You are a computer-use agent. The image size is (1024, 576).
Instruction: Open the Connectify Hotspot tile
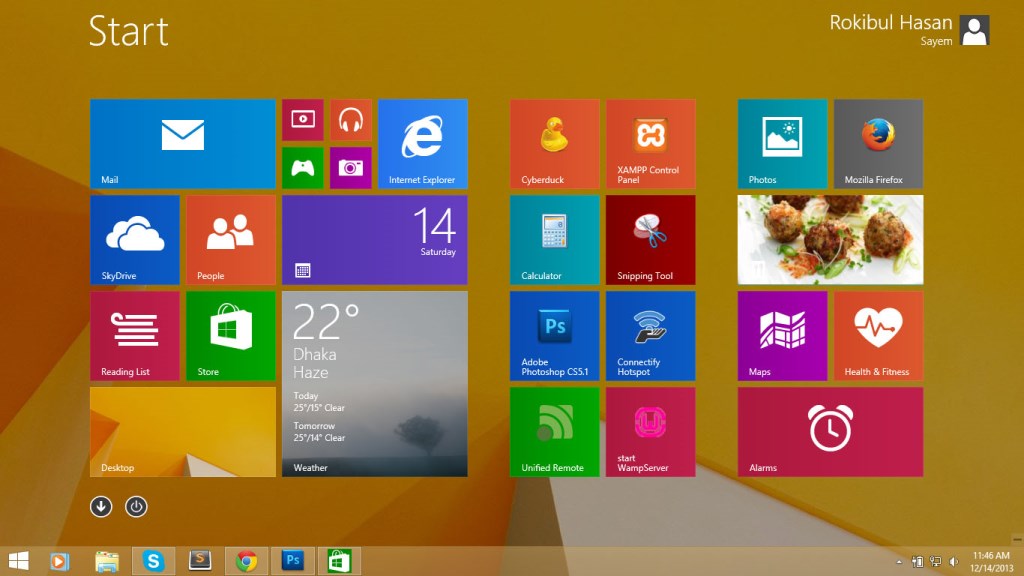tap(650, 335)
